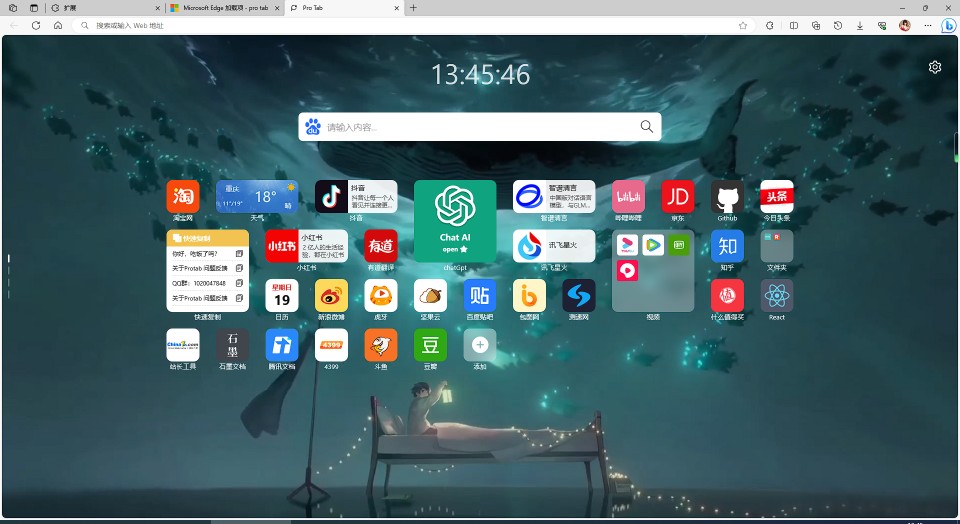Toggle split screen view
The image size is (960, 524).
click(x=794, y=26)
